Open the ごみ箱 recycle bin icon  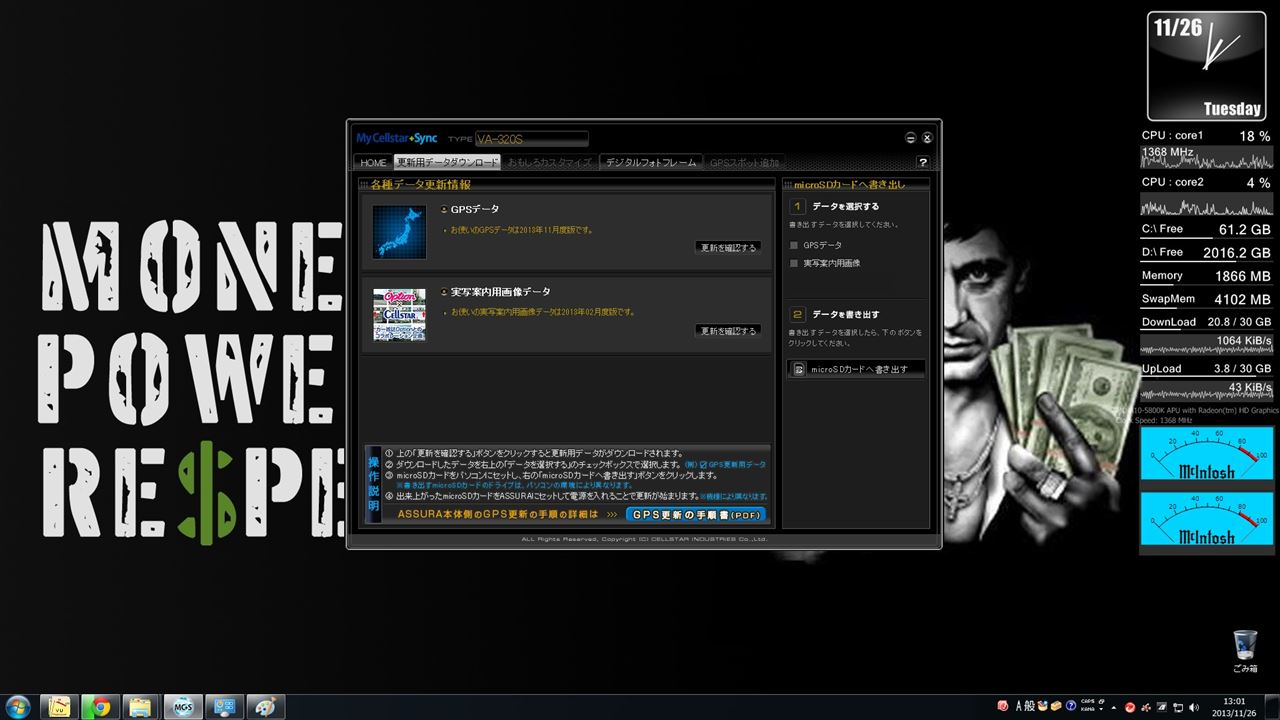tap(1245, 650)
